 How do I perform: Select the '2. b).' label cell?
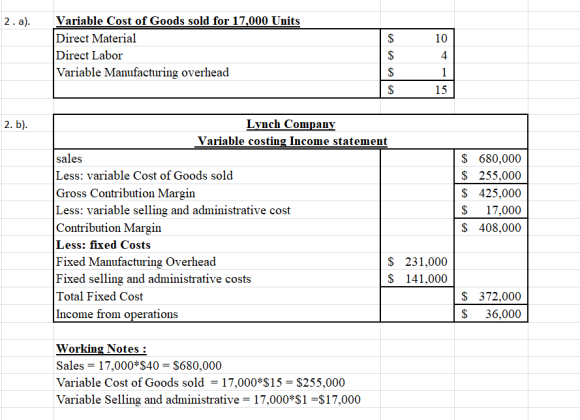[16, 124]
